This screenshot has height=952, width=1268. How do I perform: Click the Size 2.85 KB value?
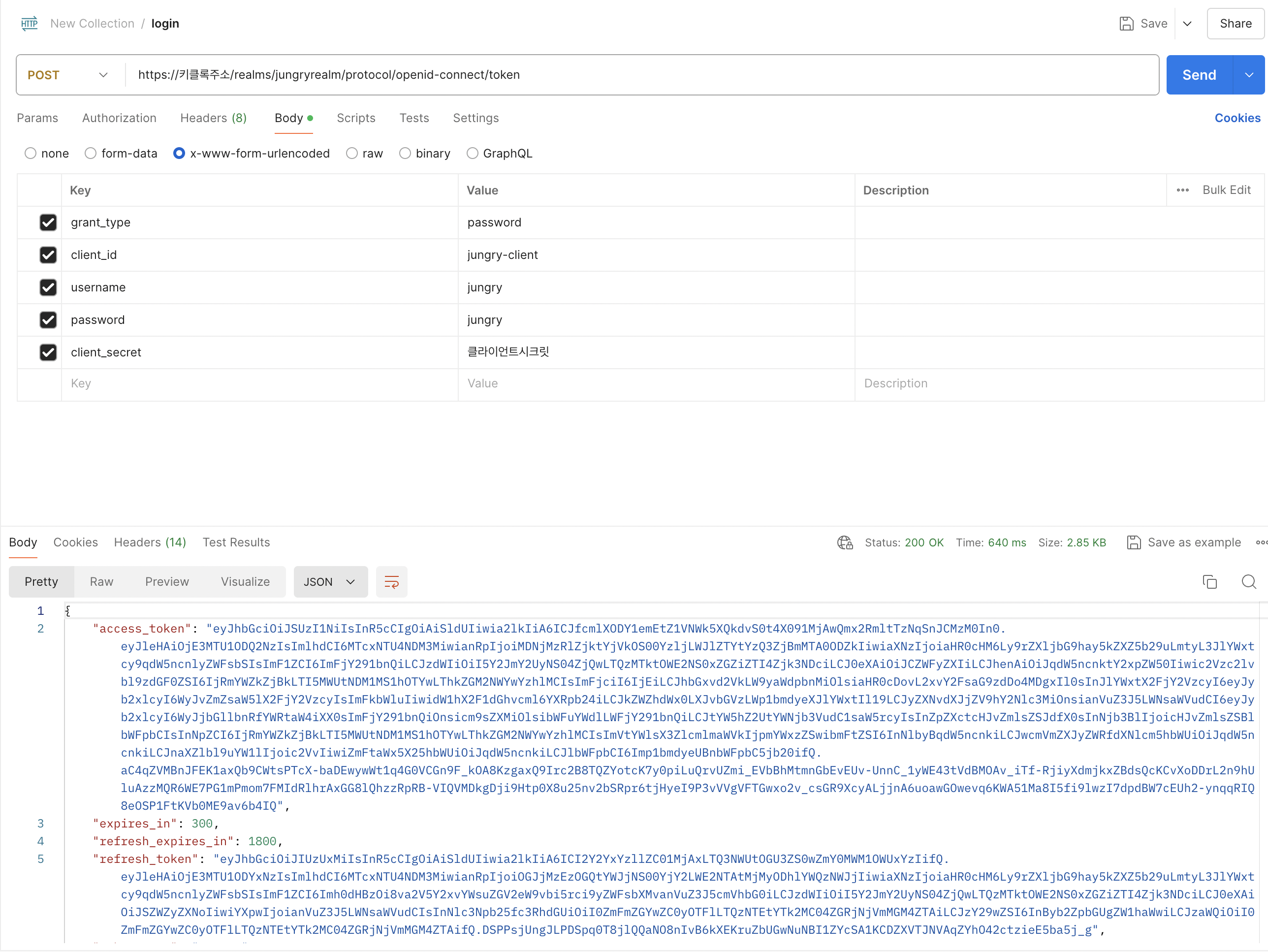click(1086, 543)
